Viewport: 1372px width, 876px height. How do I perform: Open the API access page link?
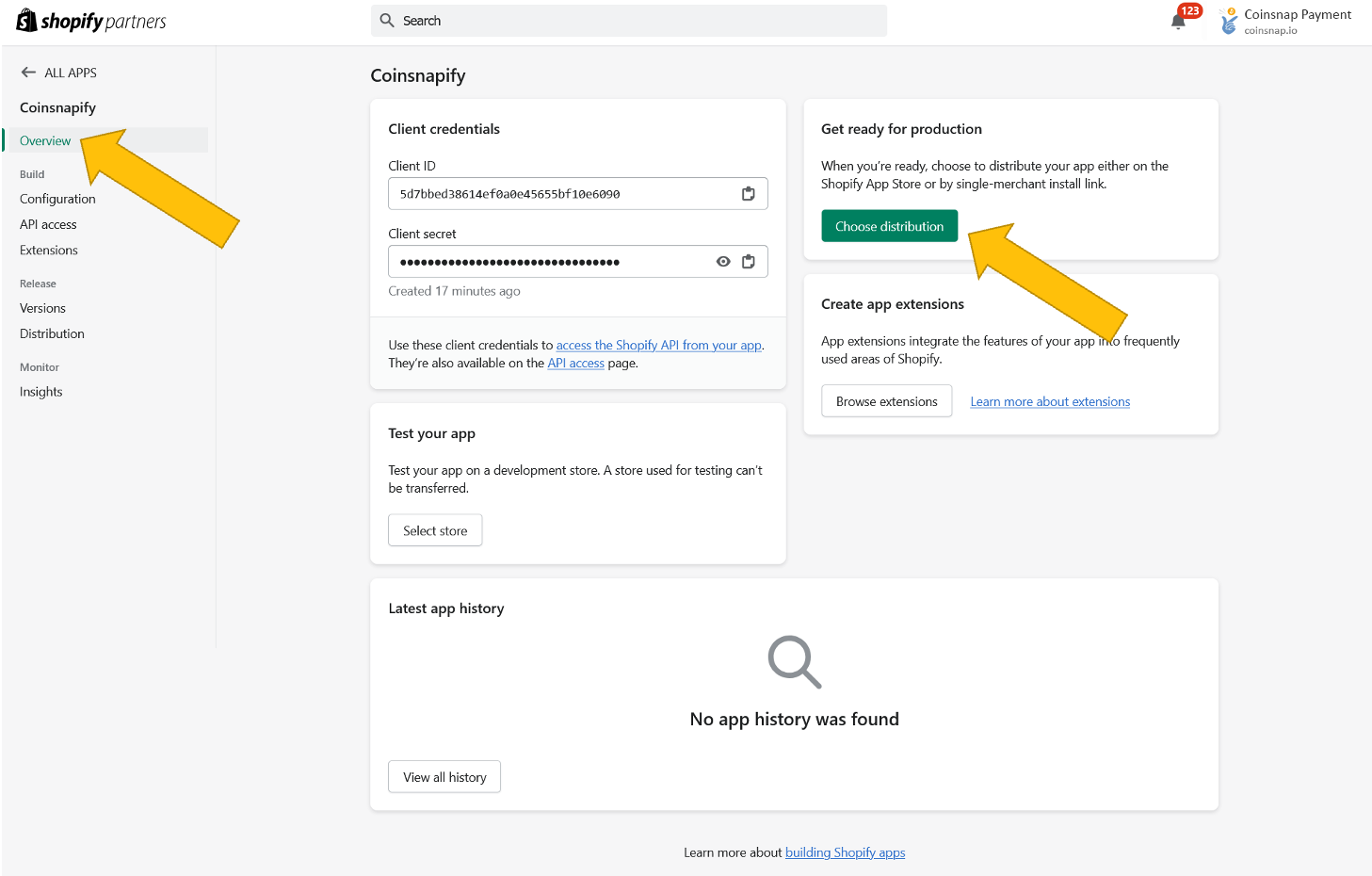click(576, 363)
